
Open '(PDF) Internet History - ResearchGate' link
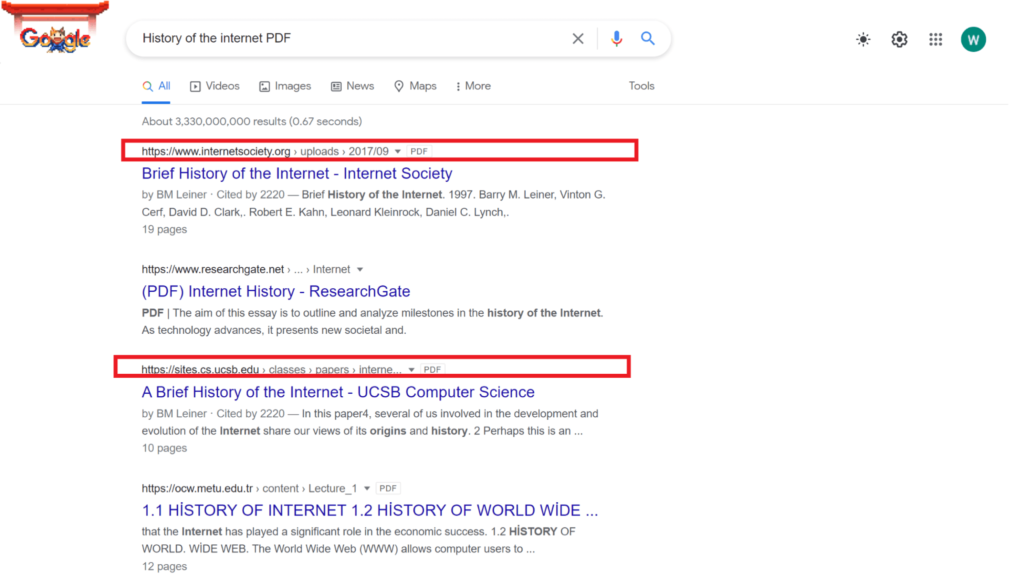pyautogui.click(x=276, y=292)
